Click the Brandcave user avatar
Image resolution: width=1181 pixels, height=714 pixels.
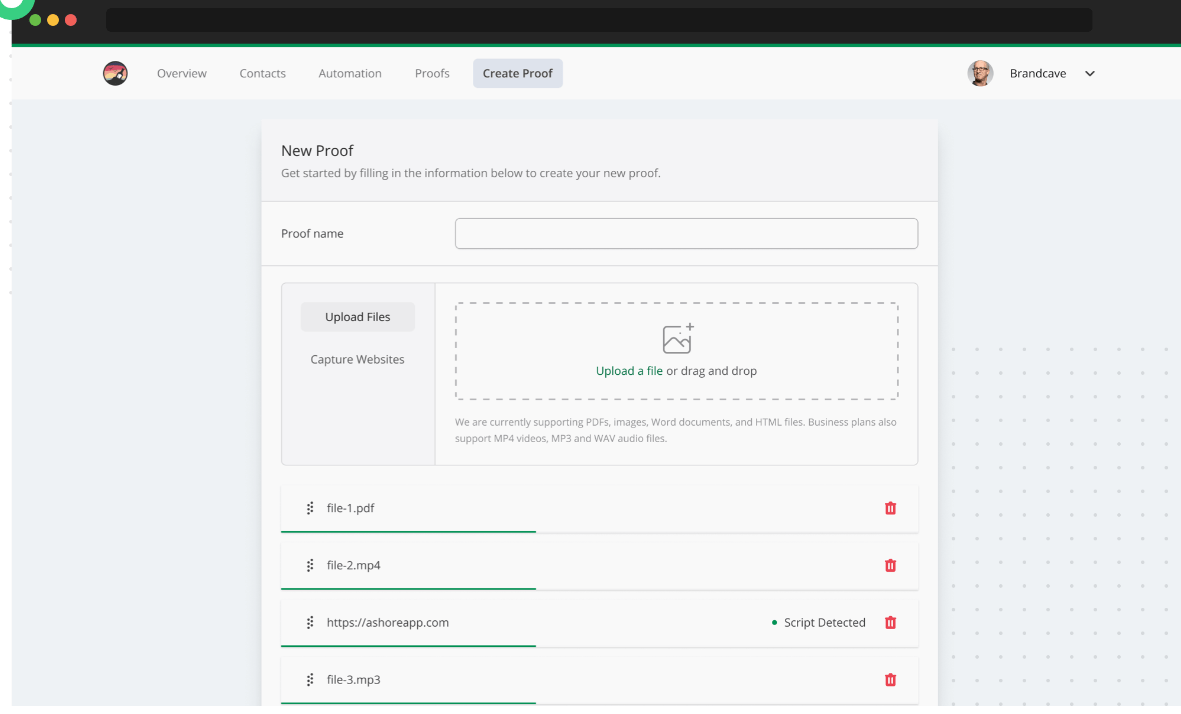[980, 73]
